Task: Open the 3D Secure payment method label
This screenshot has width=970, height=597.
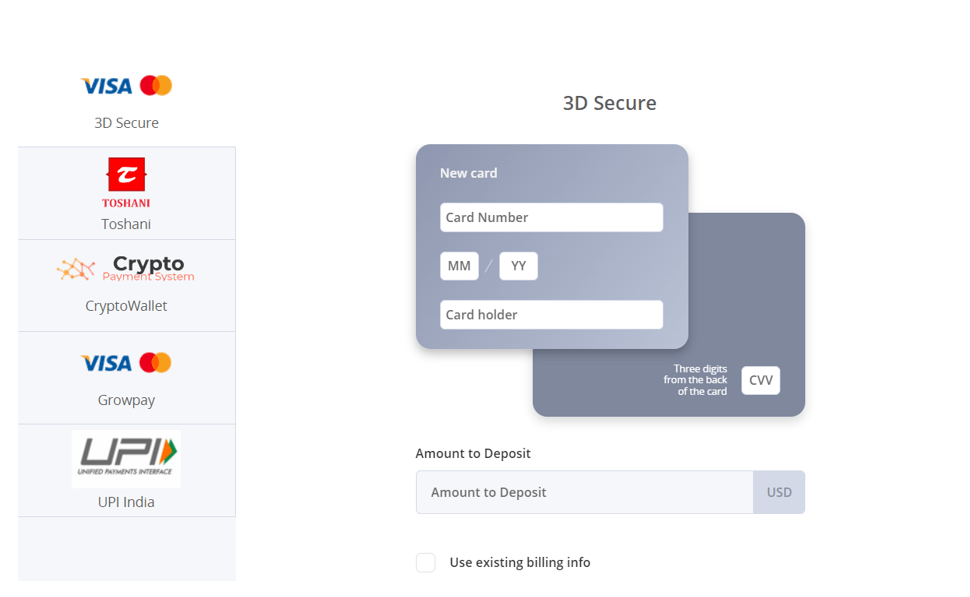Action: [126, 123]
